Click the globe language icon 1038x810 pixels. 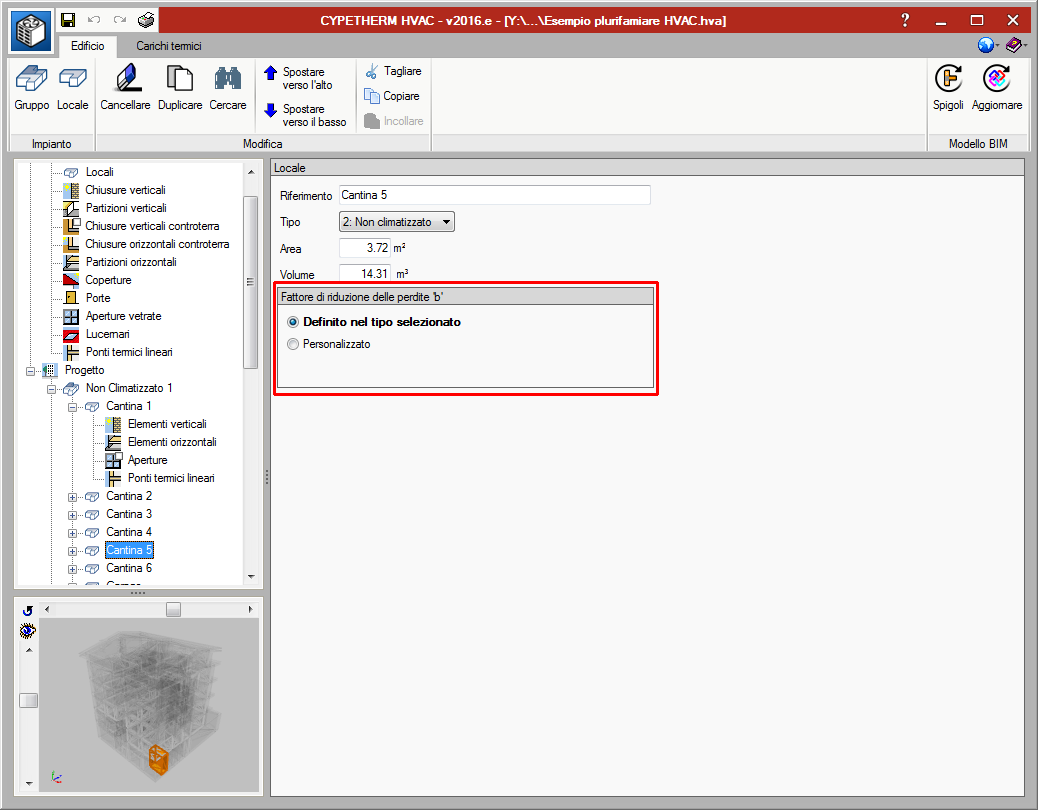pyautogui.click(x=986, y=45)
